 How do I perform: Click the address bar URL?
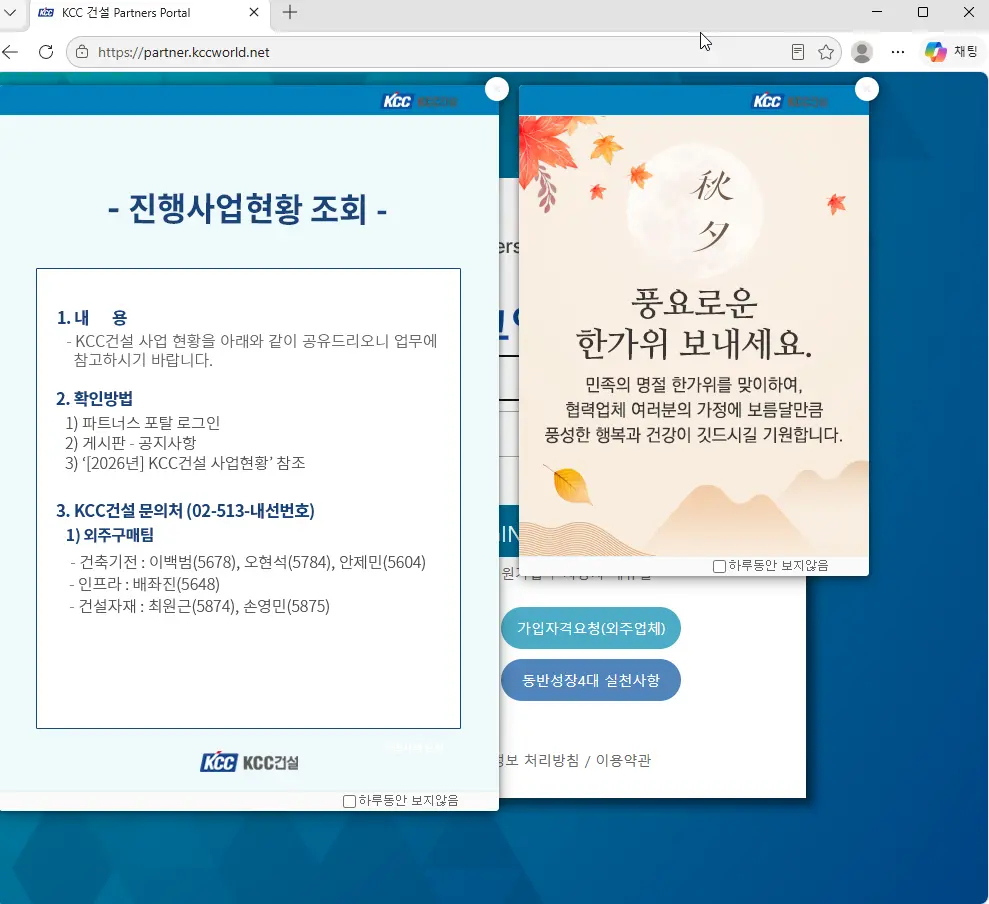[184, 52]
